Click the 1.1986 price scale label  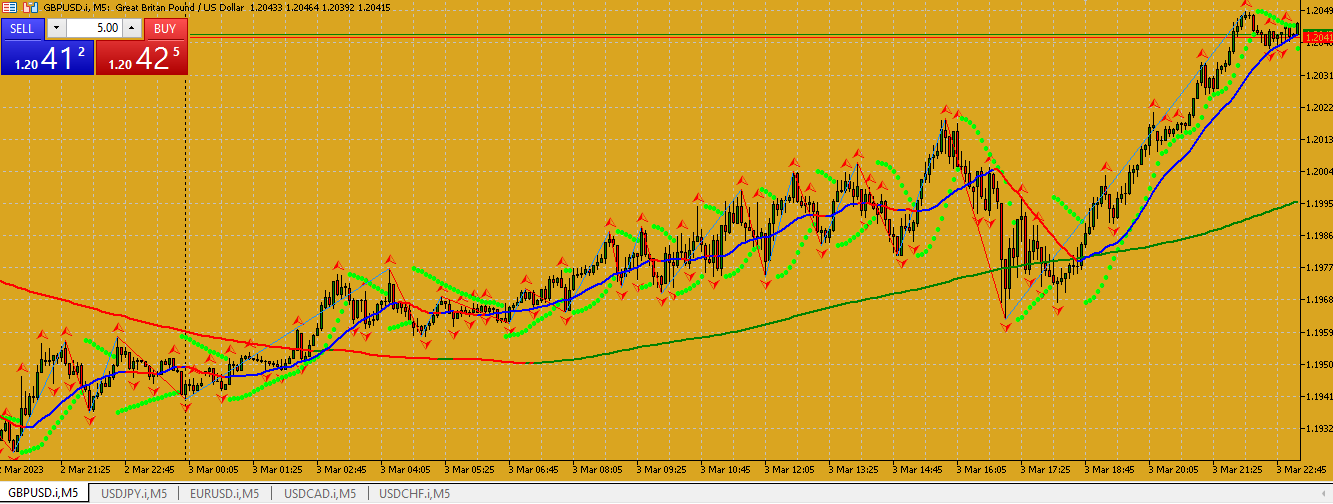pyautogui.click(x=1318, y=235)
